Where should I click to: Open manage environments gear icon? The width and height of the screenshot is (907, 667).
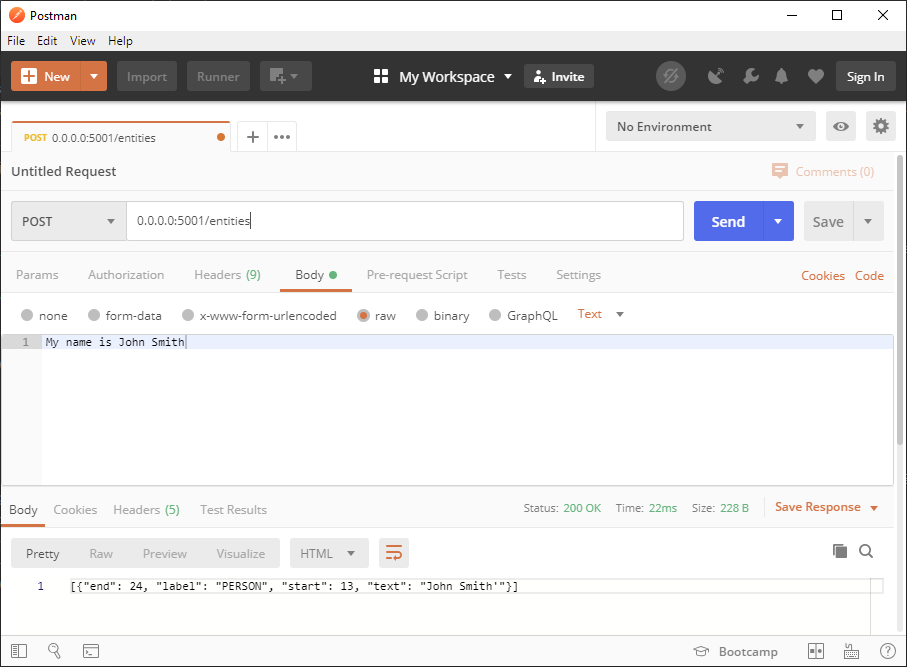880,127
